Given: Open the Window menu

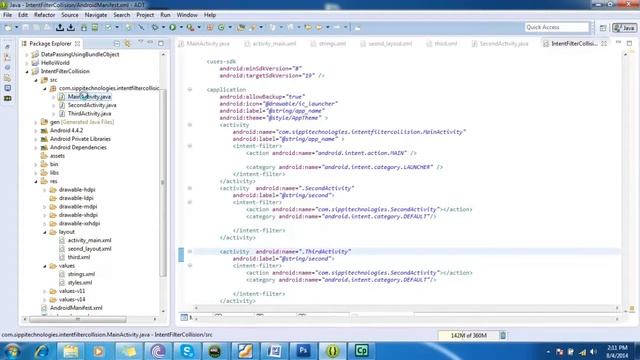Looking at the screenshot, I should coord(187,15).
